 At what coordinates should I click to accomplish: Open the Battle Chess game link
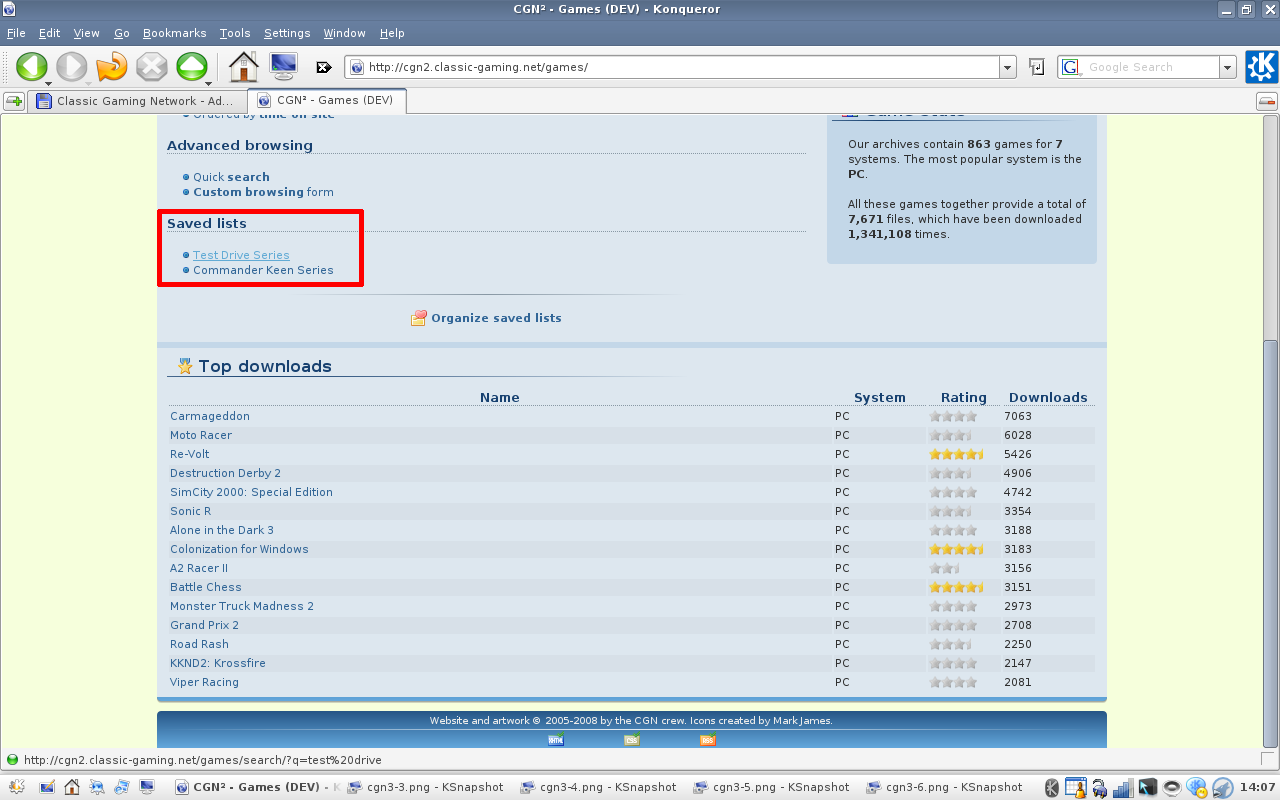pyautogui.click(x=206, y=587)
